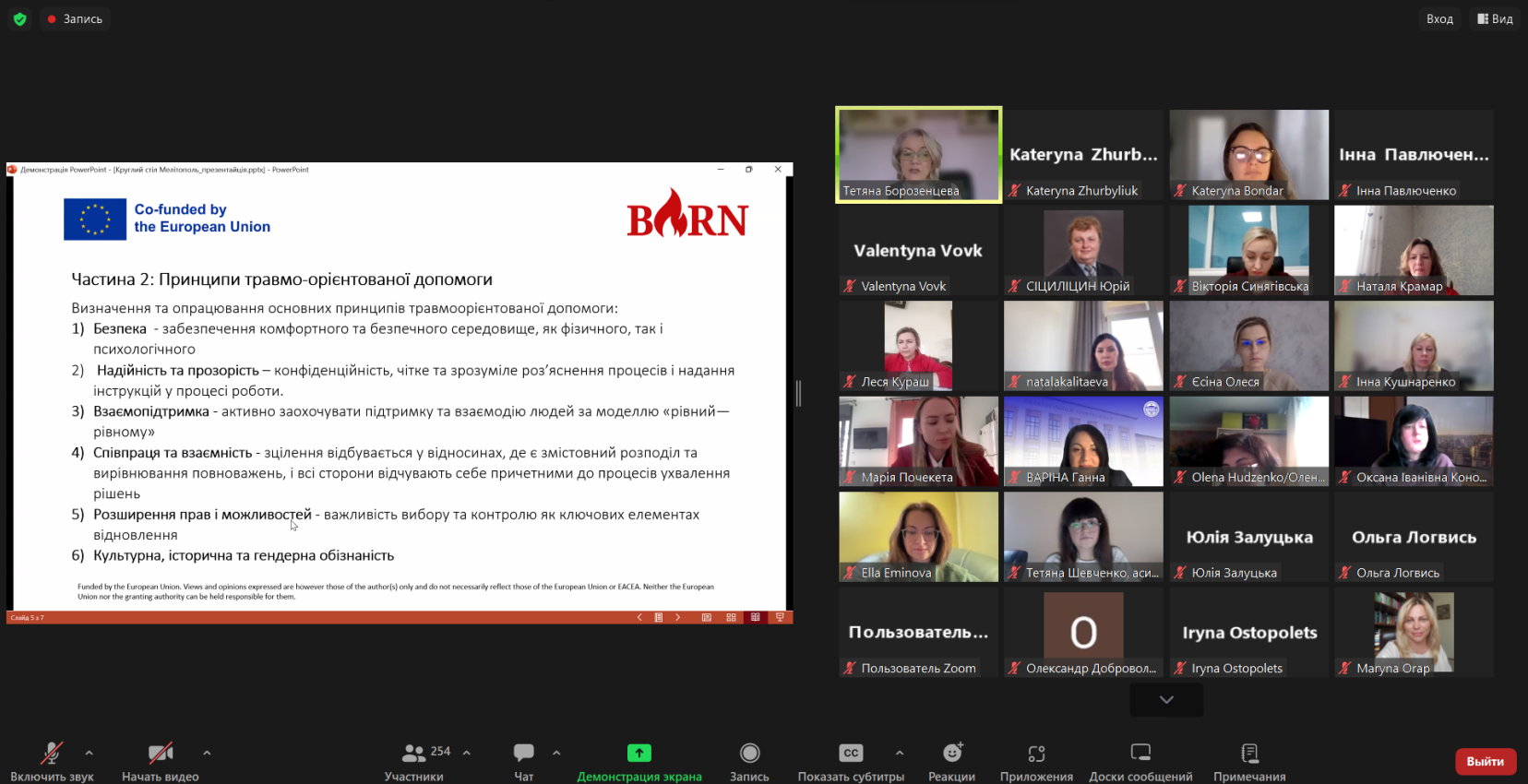The width and height of the screenshot is (1528, 784).
Task: Click the green Share Screen icon
Action: pyautogui.click(x=639, y=754)
